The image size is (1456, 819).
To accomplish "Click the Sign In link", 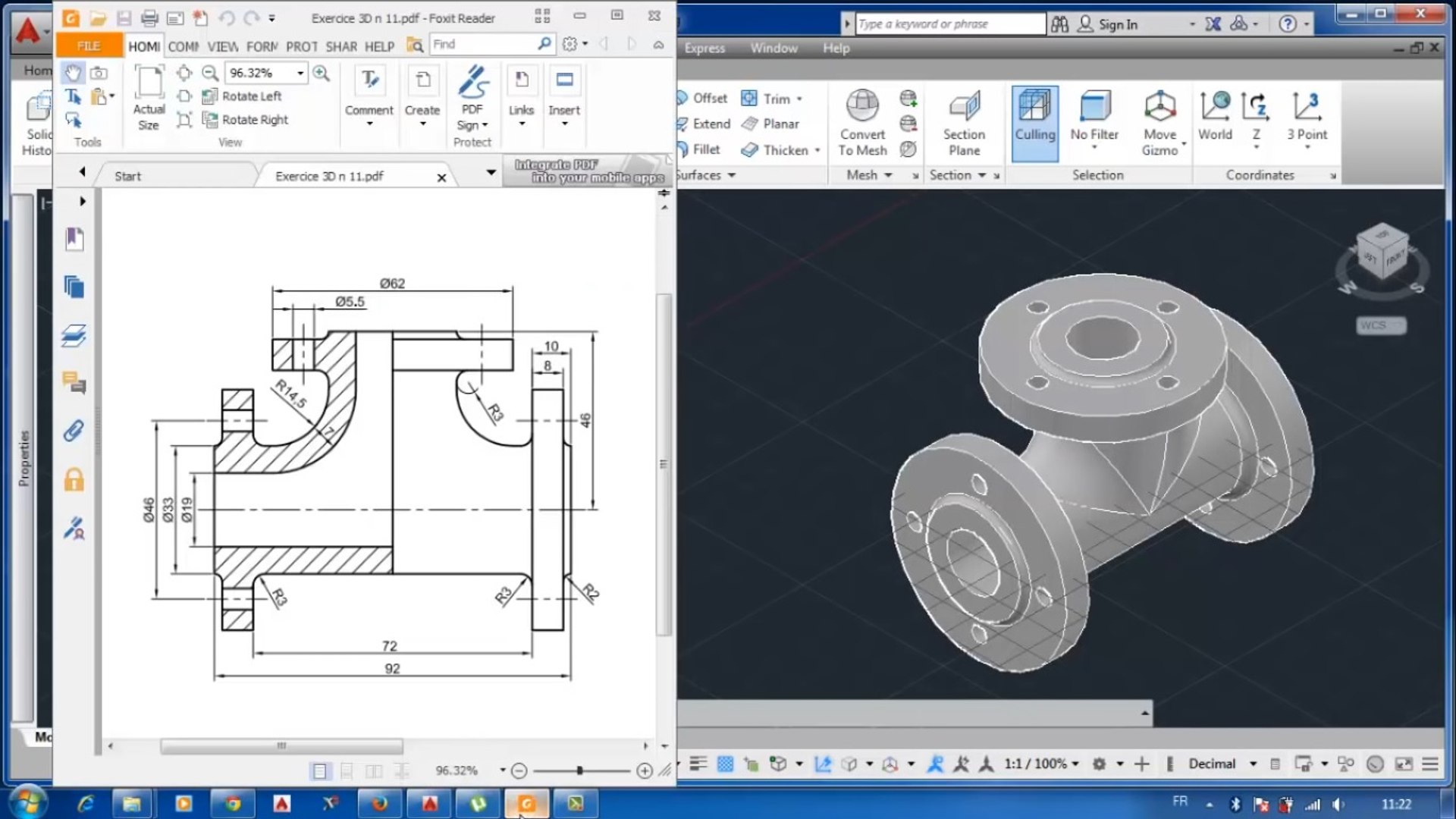I will [x=1117, y=24].
